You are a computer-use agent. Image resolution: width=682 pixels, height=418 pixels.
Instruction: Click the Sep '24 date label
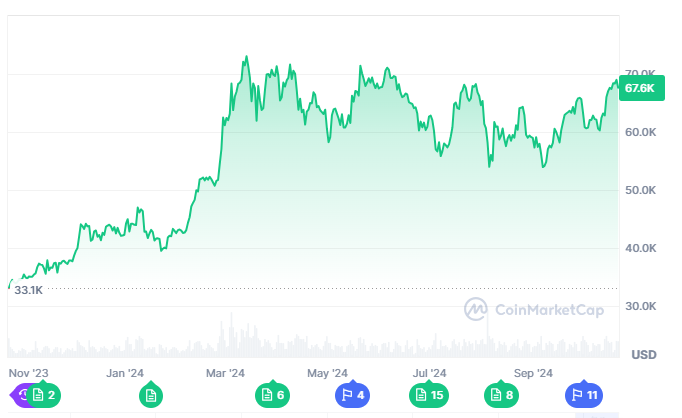533,373
